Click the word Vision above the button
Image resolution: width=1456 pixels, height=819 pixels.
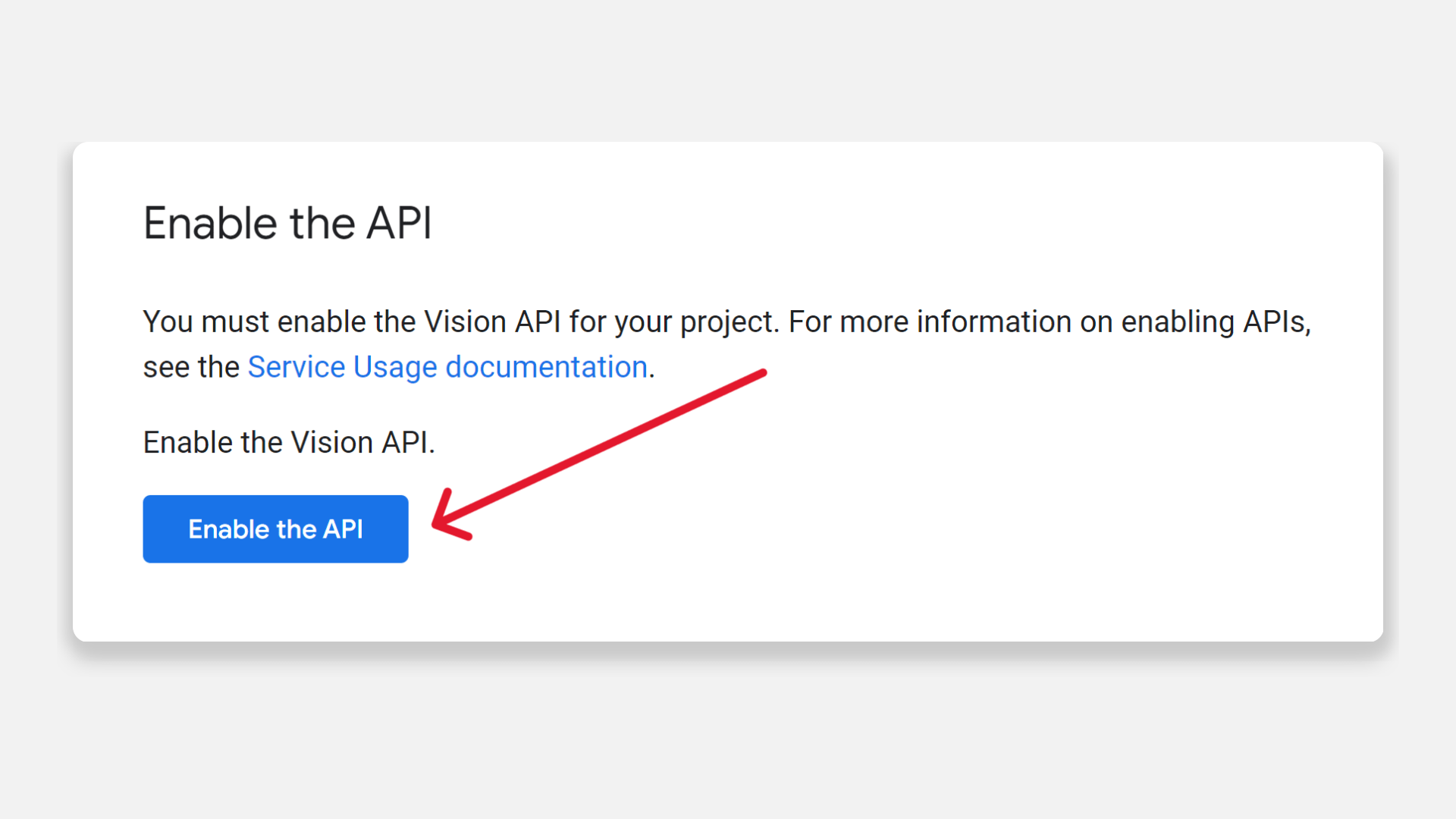point(331,442)
